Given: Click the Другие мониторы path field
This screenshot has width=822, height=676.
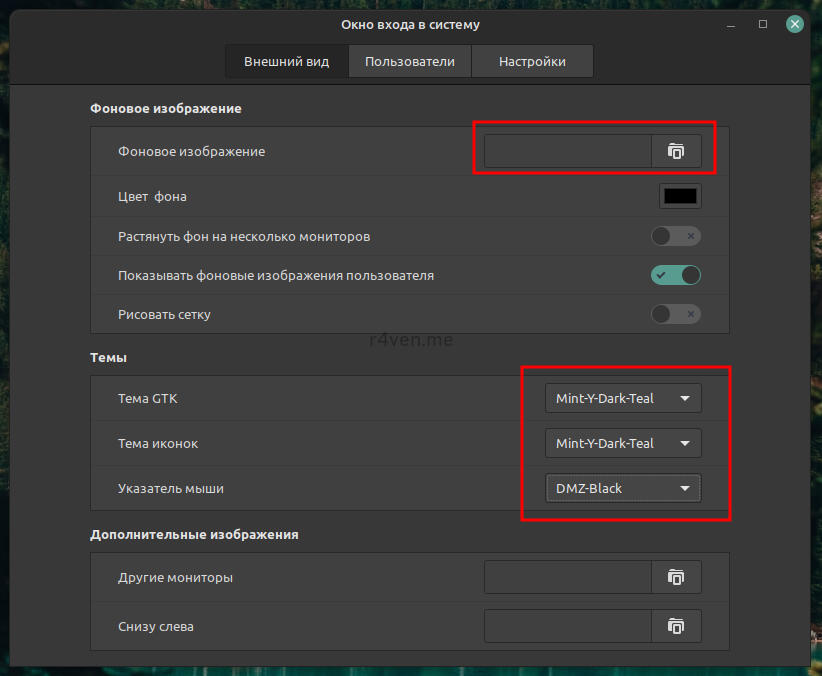Looking at the screenshot, I should tap(568, 577).
